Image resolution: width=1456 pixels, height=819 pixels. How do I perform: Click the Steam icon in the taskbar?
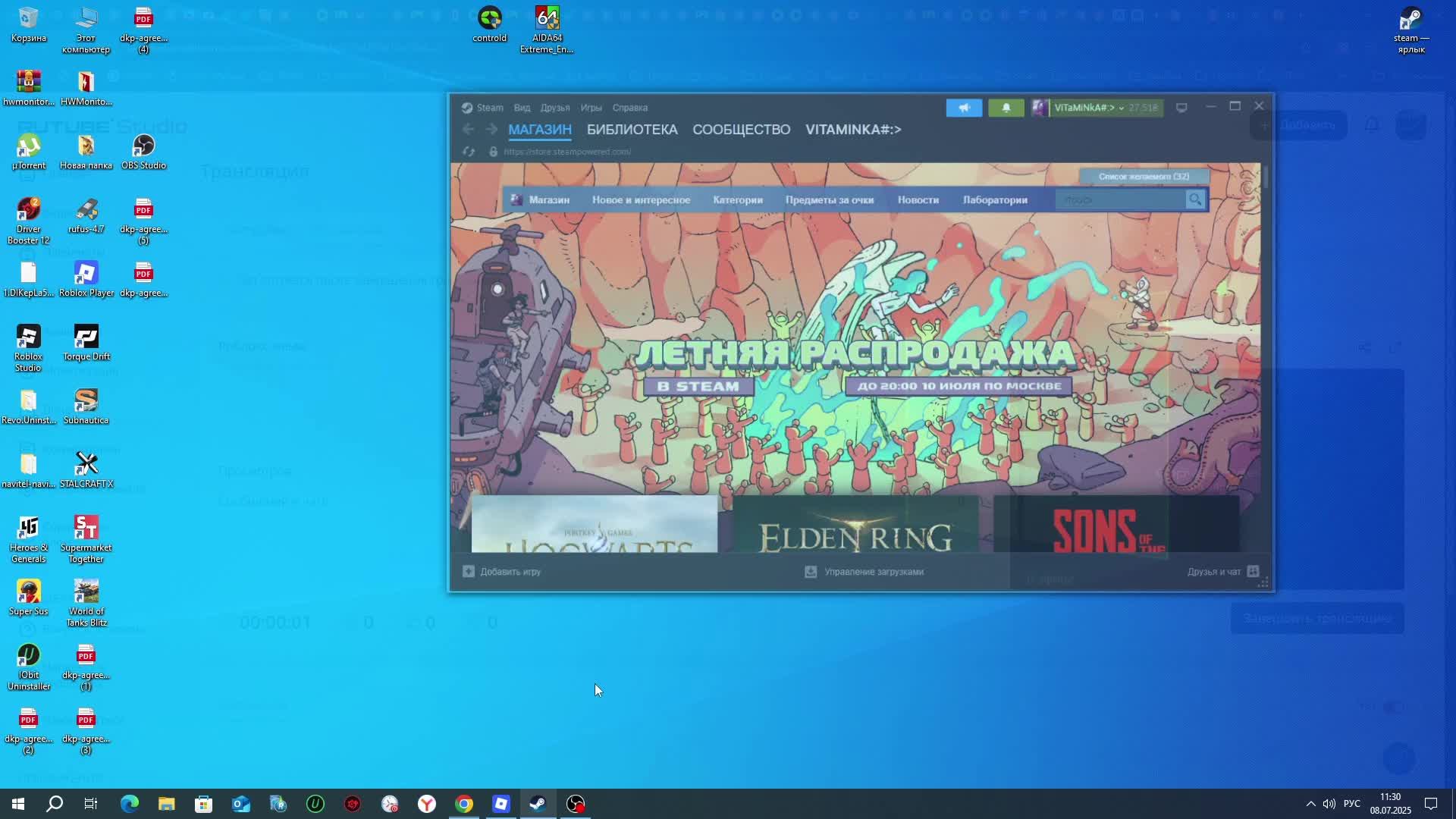click(538, 804)
